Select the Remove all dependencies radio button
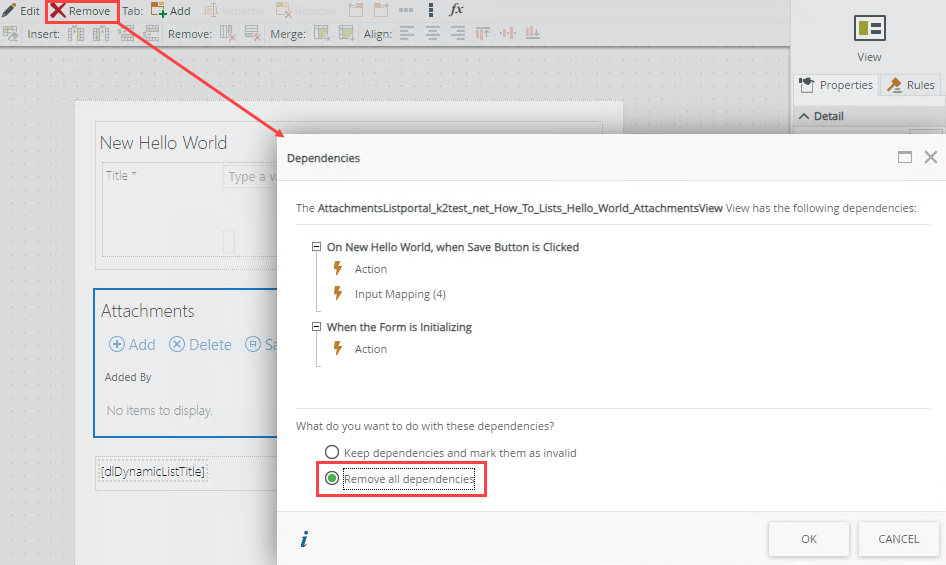The height and width of the screenshot is (565, 946). (x=332, y=479)
